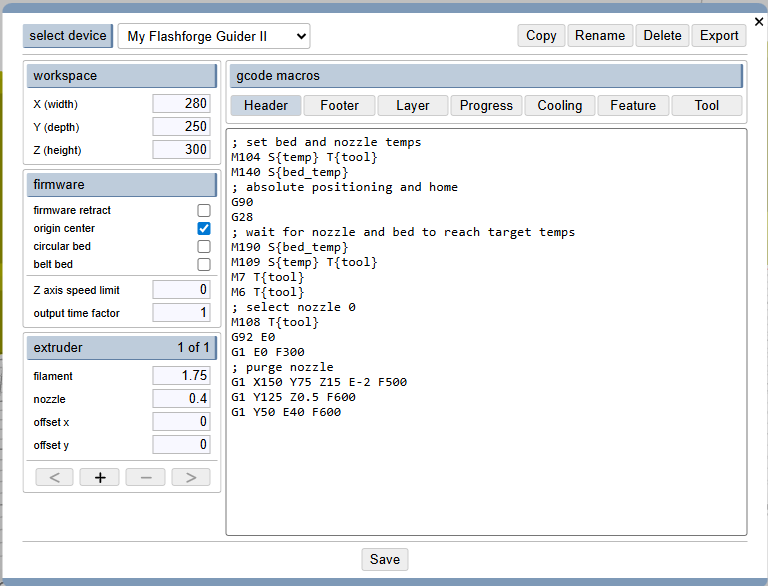Enable the firmware retract checkbox
This screenshot has width=768, height=586.
click(204, 211)
